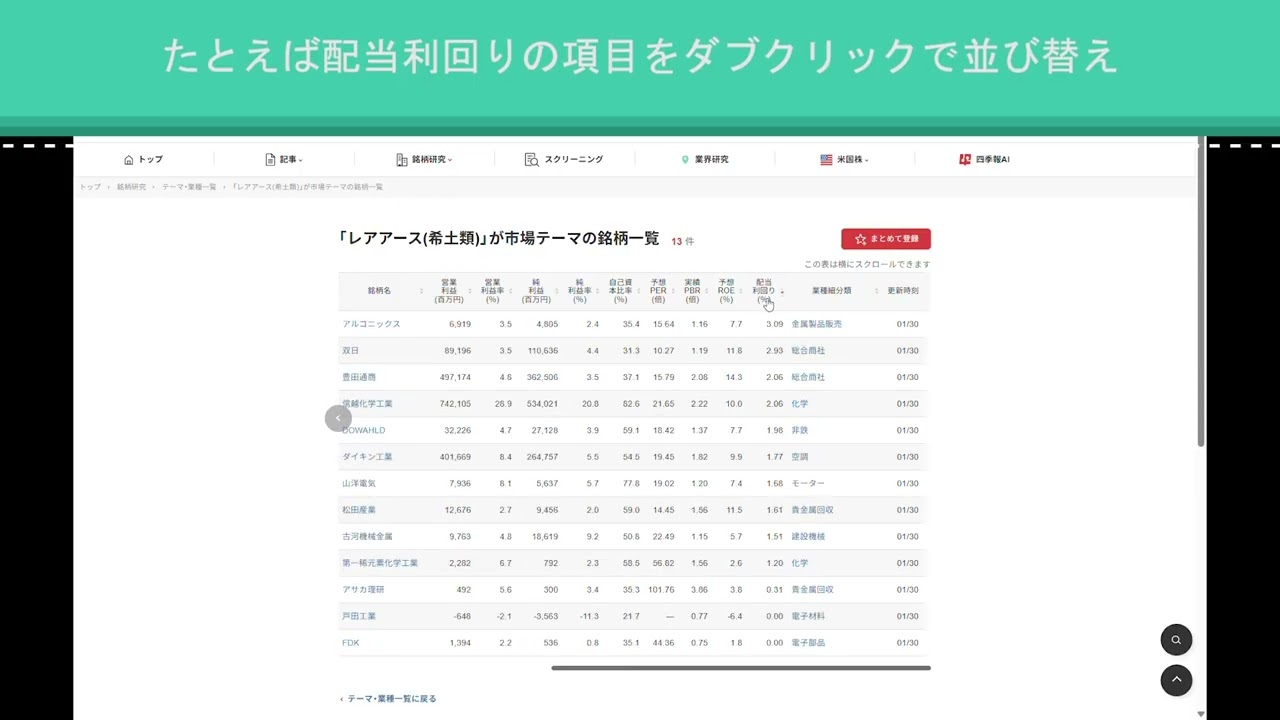Sort by 実績PBR column
Screen dimensions: 1280x720
click(x=692, y=291)
